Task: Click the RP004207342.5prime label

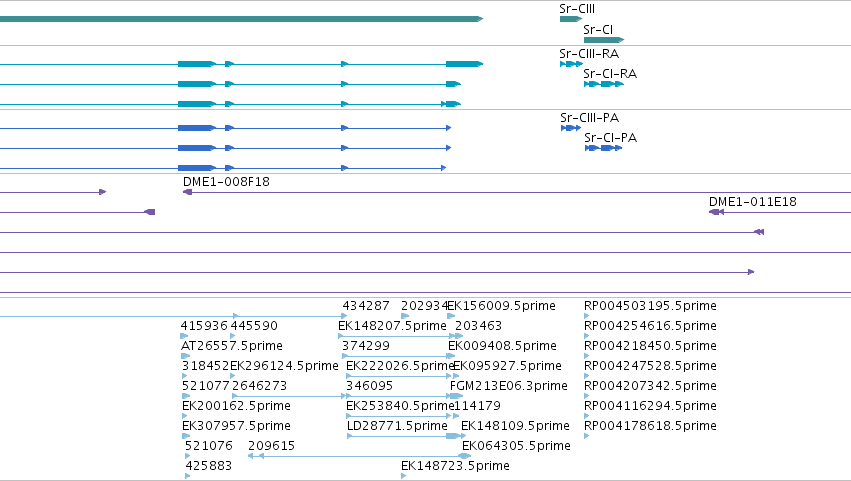Action: 650,386
